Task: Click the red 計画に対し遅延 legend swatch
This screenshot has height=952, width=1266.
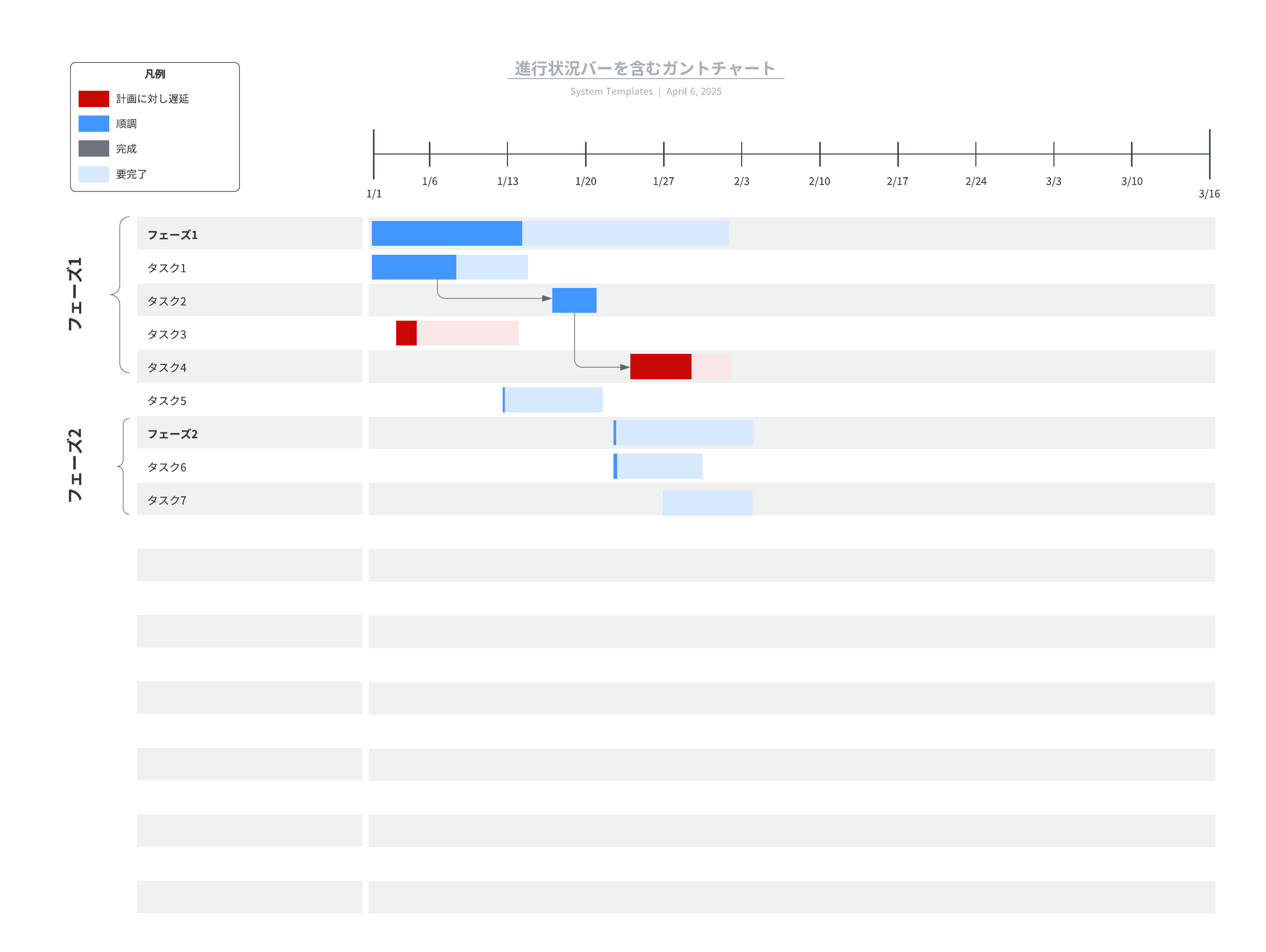Action: pyautogui.click(x=94, y=99)
